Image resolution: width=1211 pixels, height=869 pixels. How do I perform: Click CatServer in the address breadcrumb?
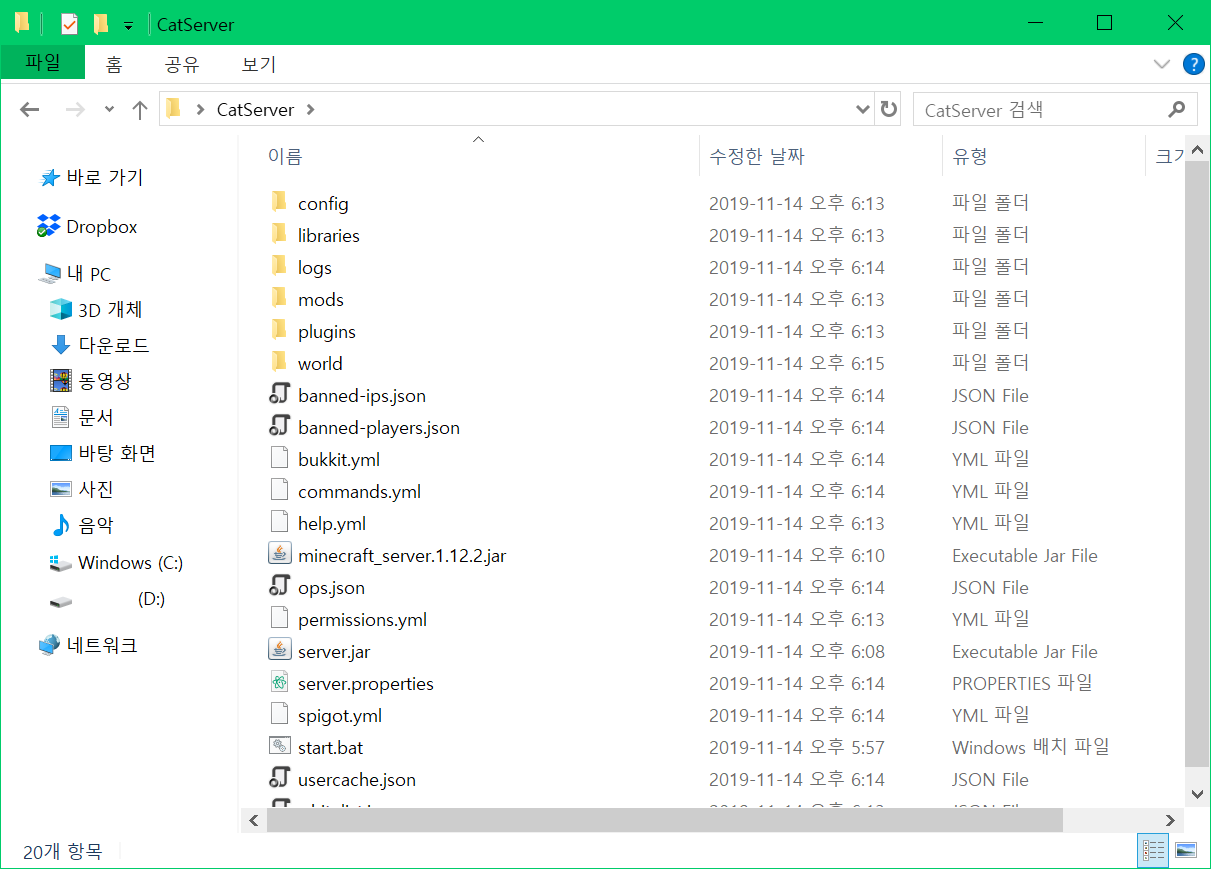click(x=255, y=109)
